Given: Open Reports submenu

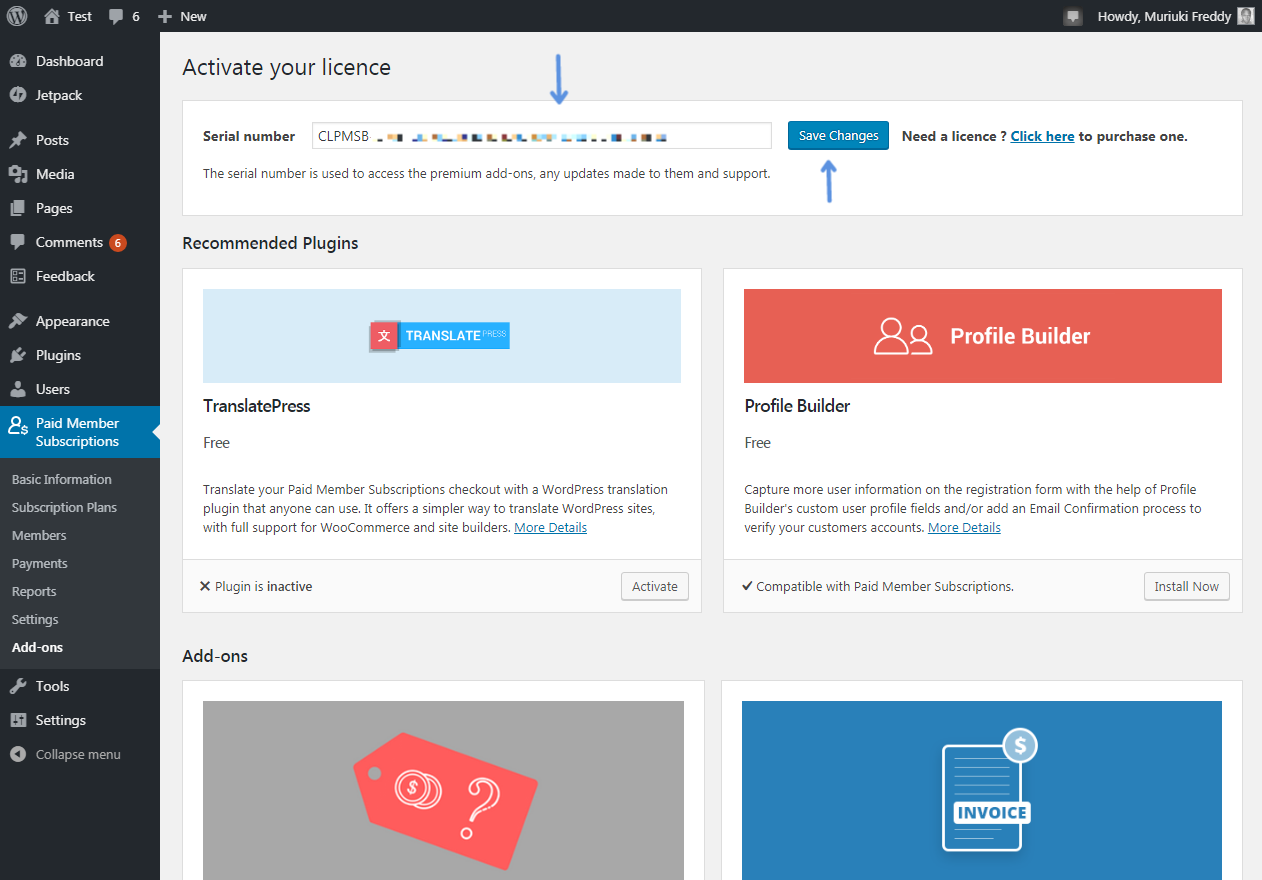Looking at the screenshot, I should point(34,591).
